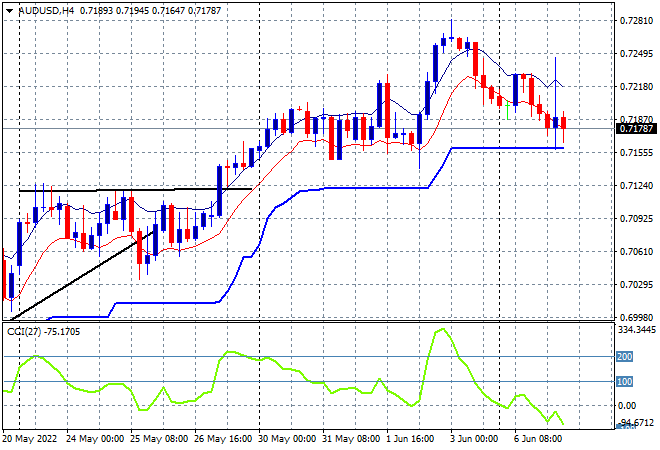Select the black horizontal resistance line near 0.71240
The height and width of the screenshot is (450, 660).
[136, 190]
